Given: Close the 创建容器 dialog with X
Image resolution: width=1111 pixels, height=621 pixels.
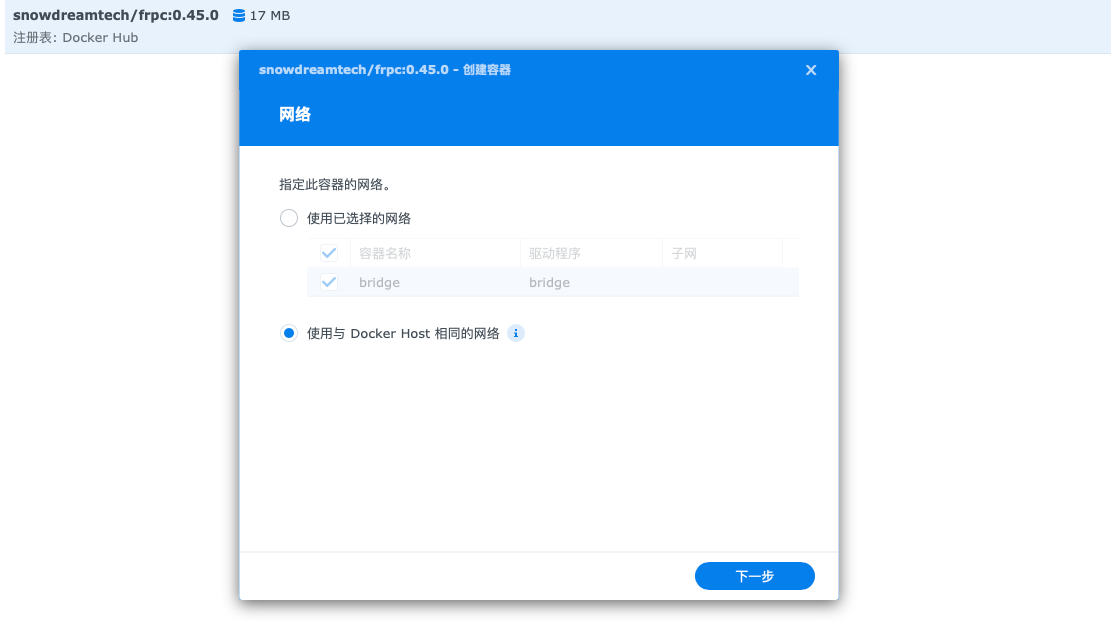Looking at the screenshot, I should pyautogui.click(x=811, y=70).
